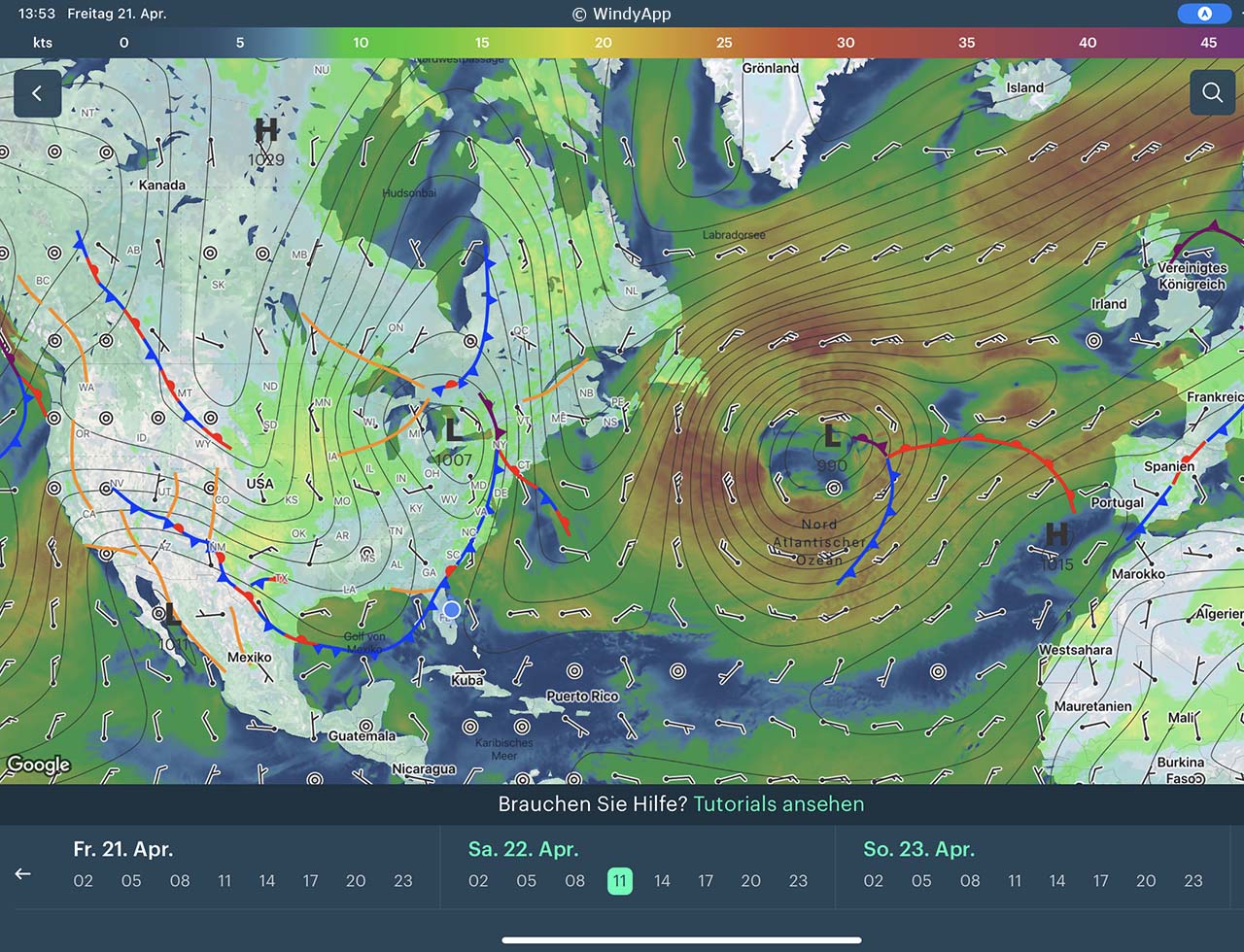
Task: Select 02 hour on Sunday 23 April
Action: tap(874, 881)
